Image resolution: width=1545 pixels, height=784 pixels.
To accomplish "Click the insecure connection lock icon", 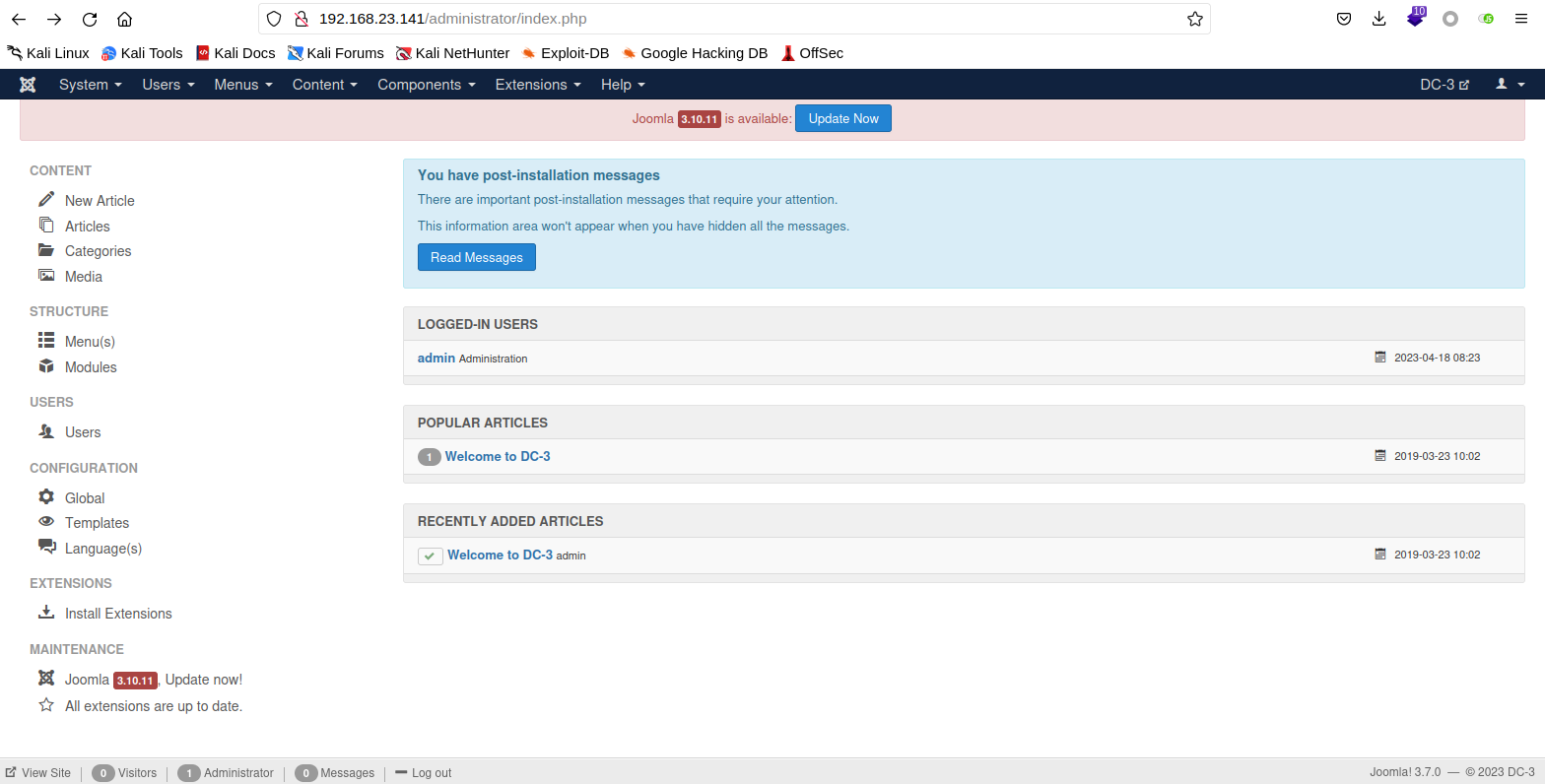I will coord(302,19).
